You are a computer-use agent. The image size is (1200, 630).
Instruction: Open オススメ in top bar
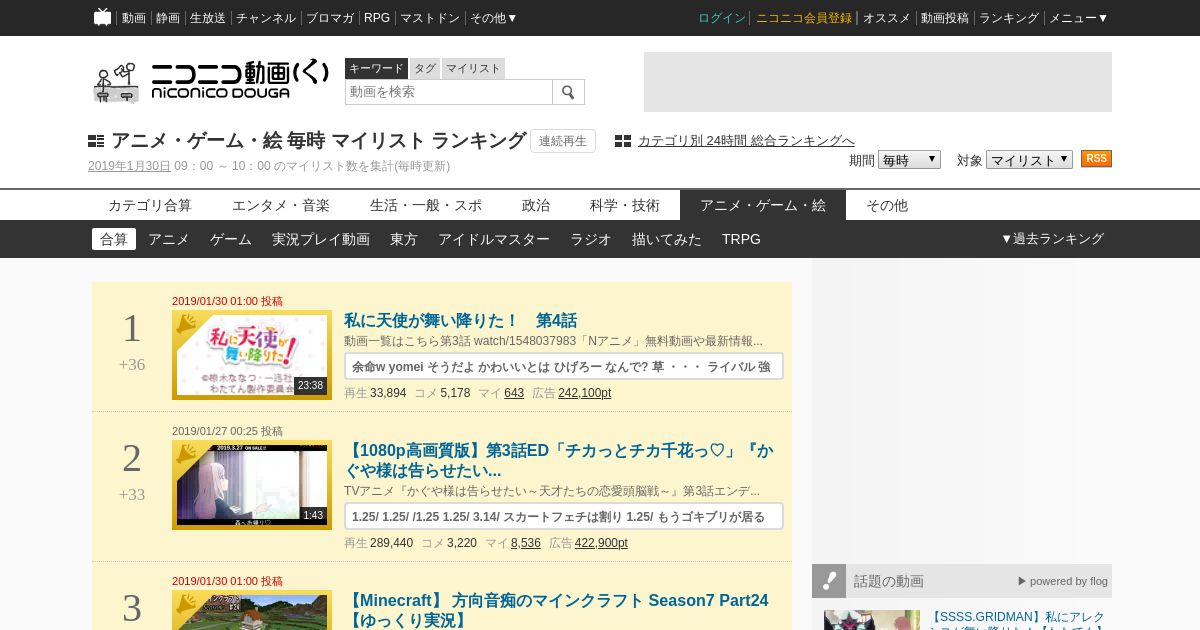(887, 18)
